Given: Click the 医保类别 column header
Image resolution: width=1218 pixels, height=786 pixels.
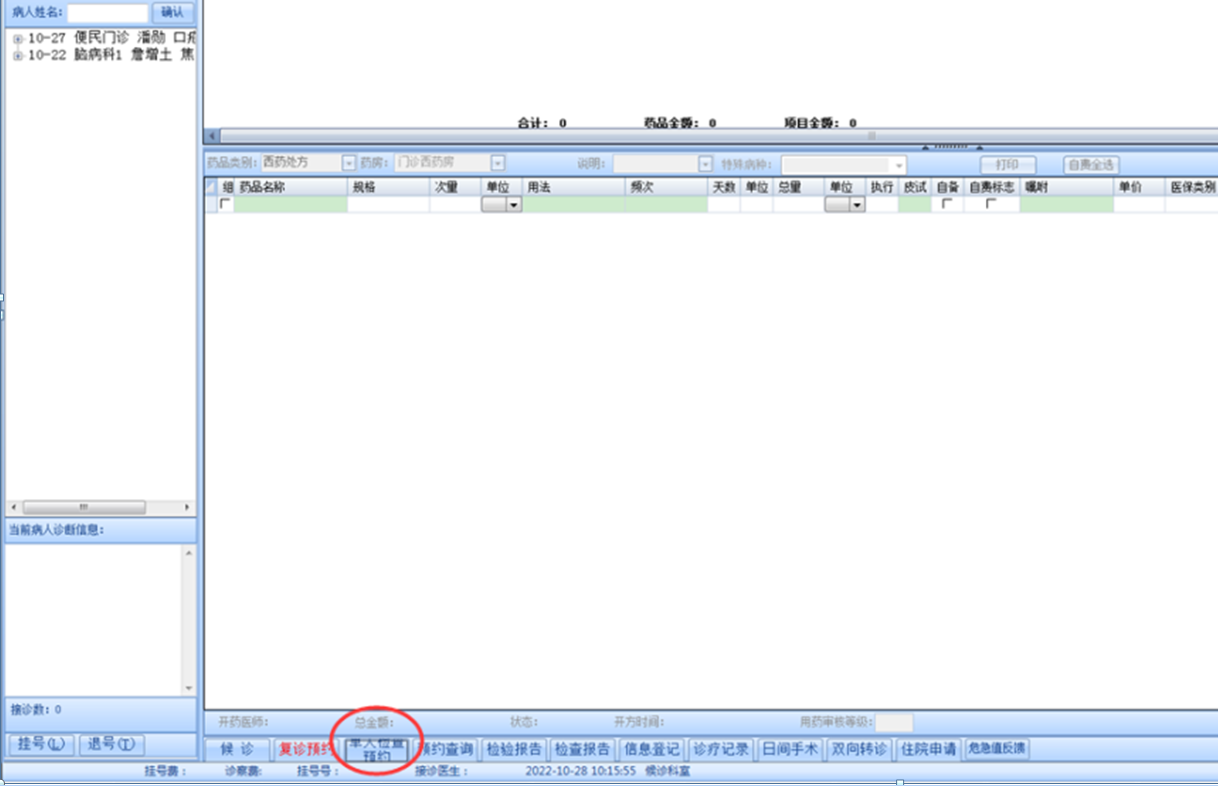Looking at the screenshot, I should coord(1192,187).
